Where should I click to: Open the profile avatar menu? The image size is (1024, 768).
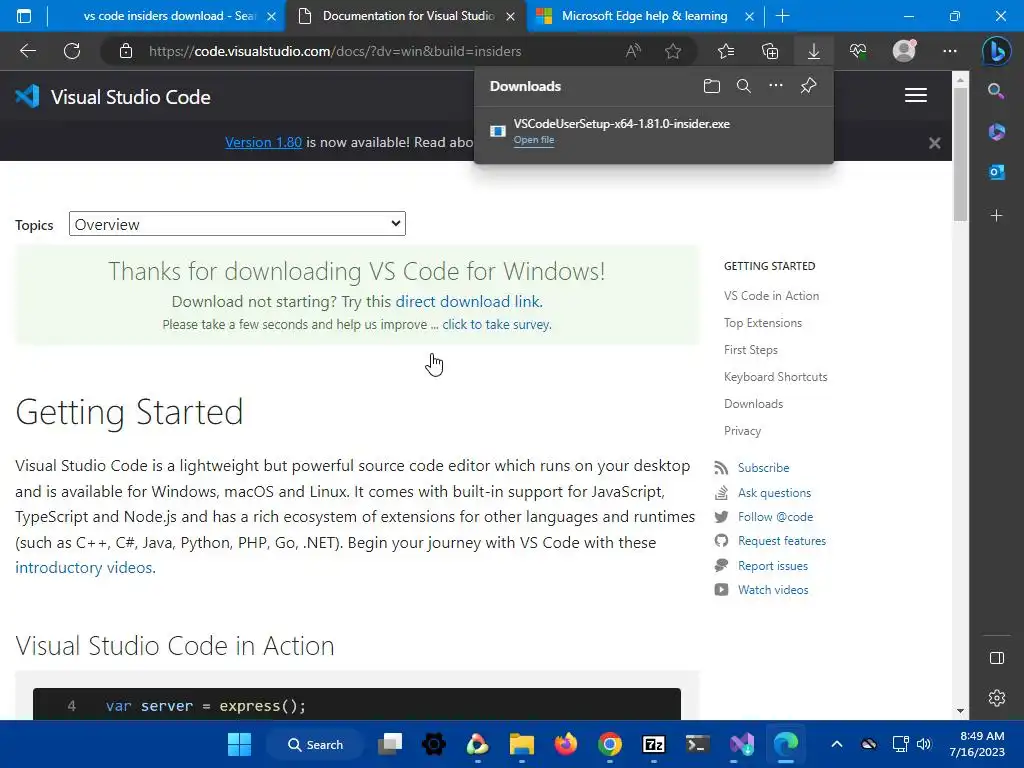[904, 50]
